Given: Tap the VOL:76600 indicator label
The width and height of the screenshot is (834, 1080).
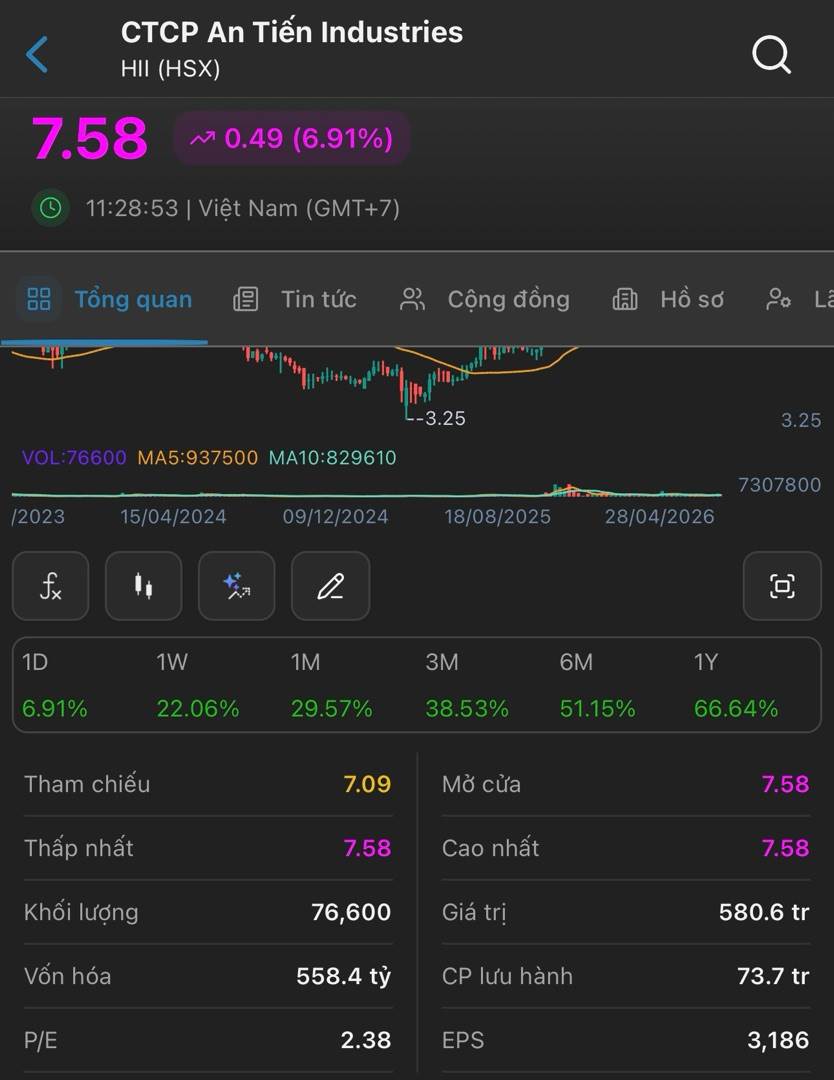Looking at the screenshot, I should tap(74, 457).
